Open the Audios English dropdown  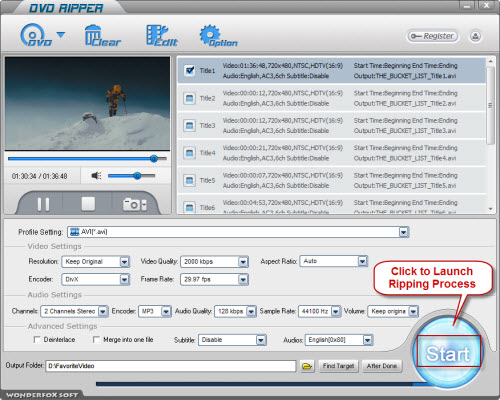coord(368,340)
